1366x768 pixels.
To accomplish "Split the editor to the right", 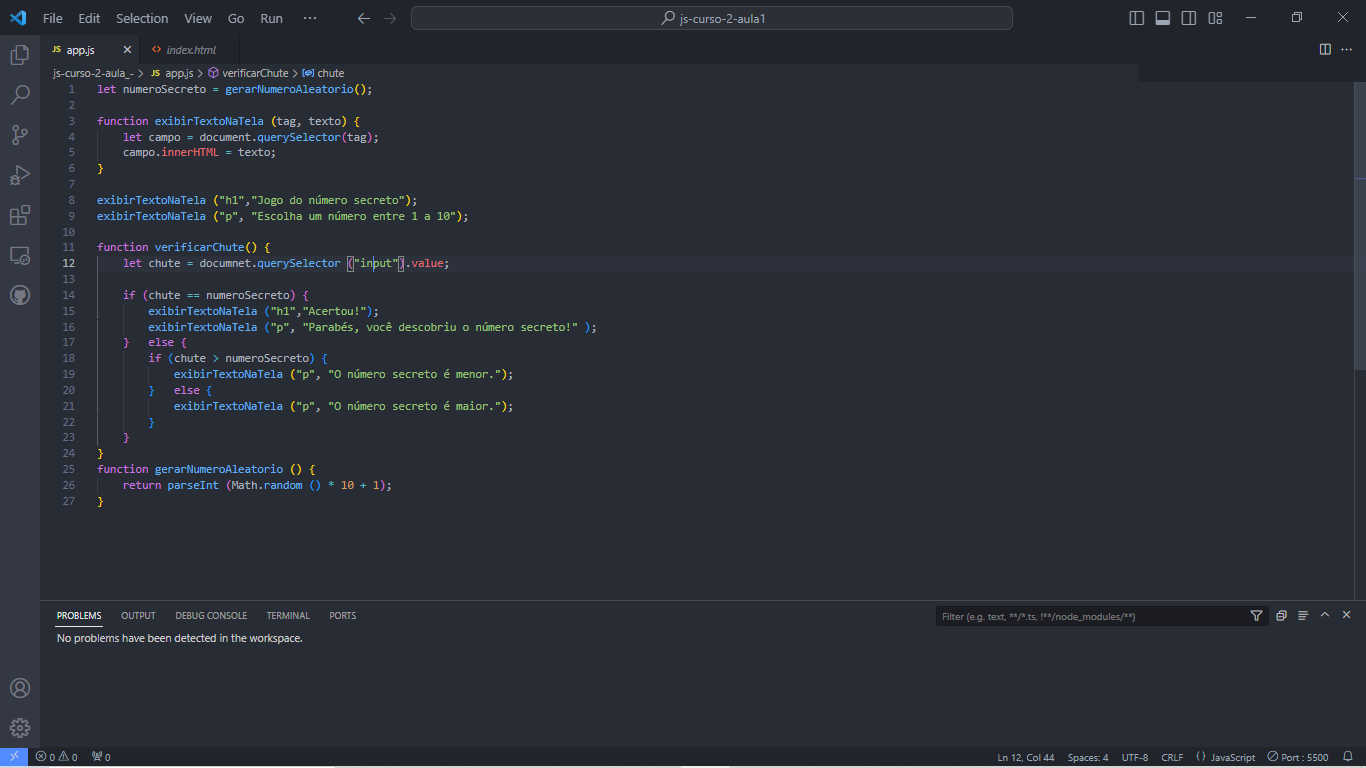I will tap(1325, 49).
